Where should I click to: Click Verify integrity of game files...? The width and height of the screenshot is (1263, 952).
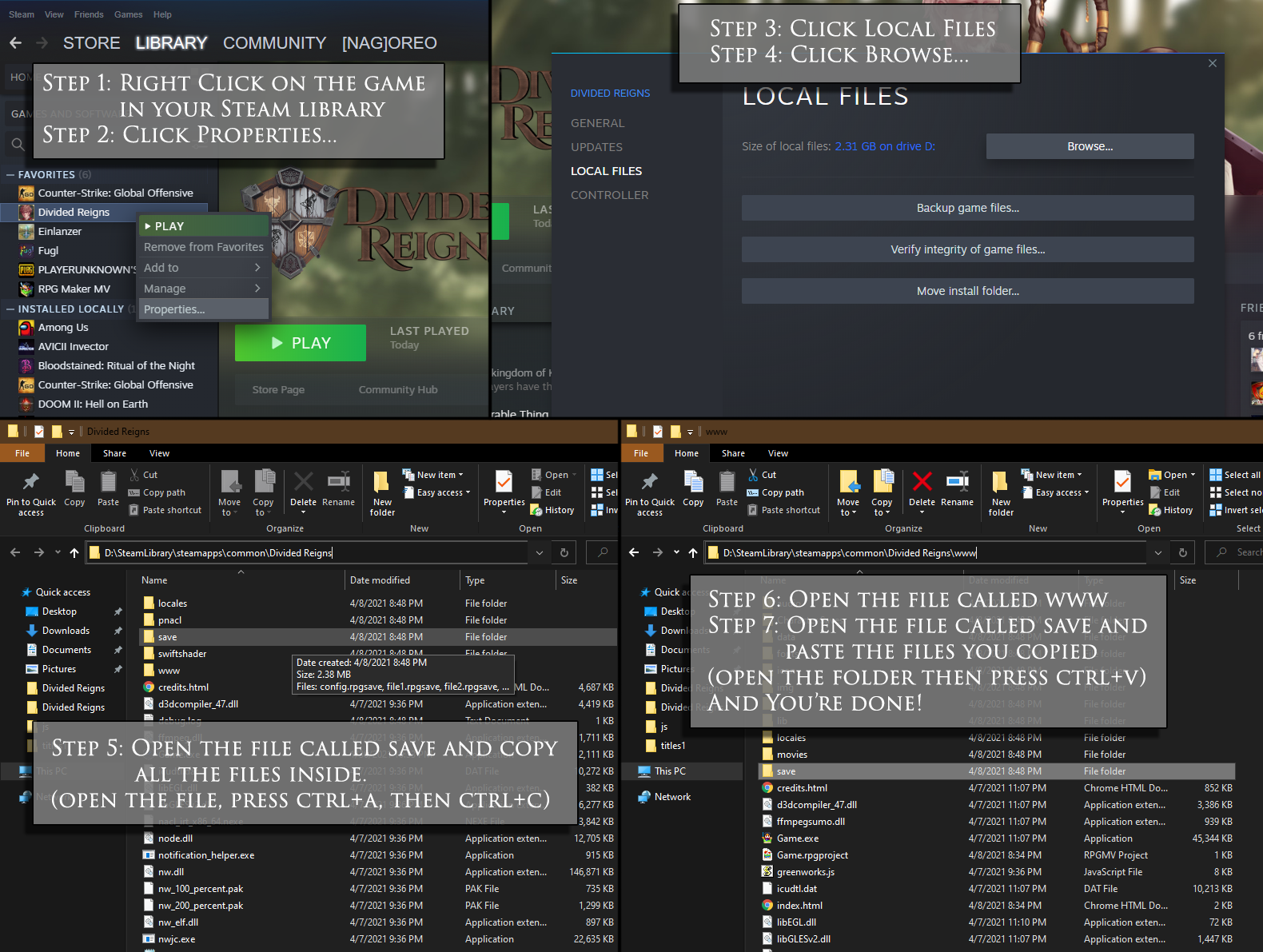point(967,249)
